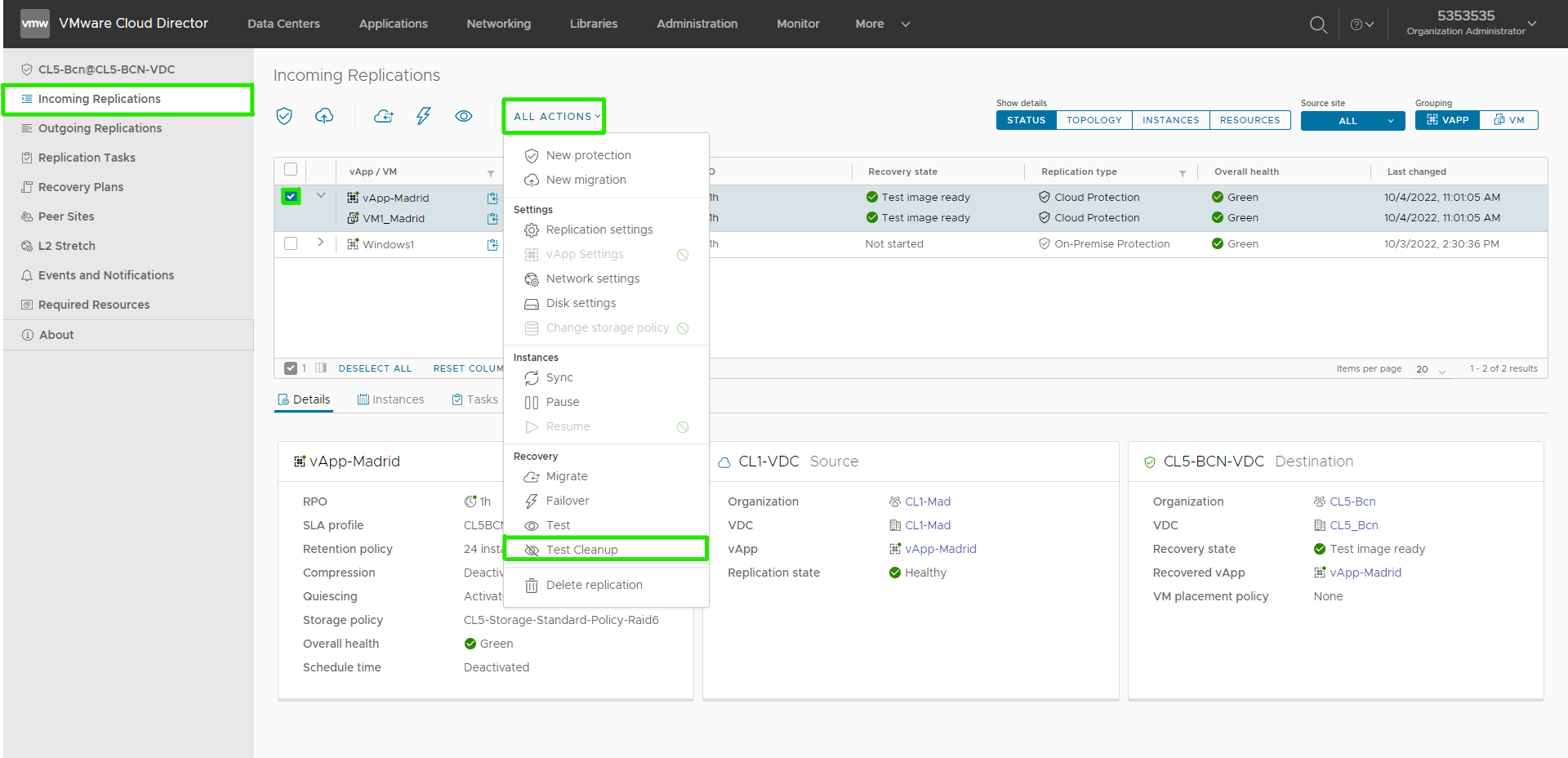Switch show details to INSTANCES
This screenshot has height=758, width=1568.
coord(1171,120)
